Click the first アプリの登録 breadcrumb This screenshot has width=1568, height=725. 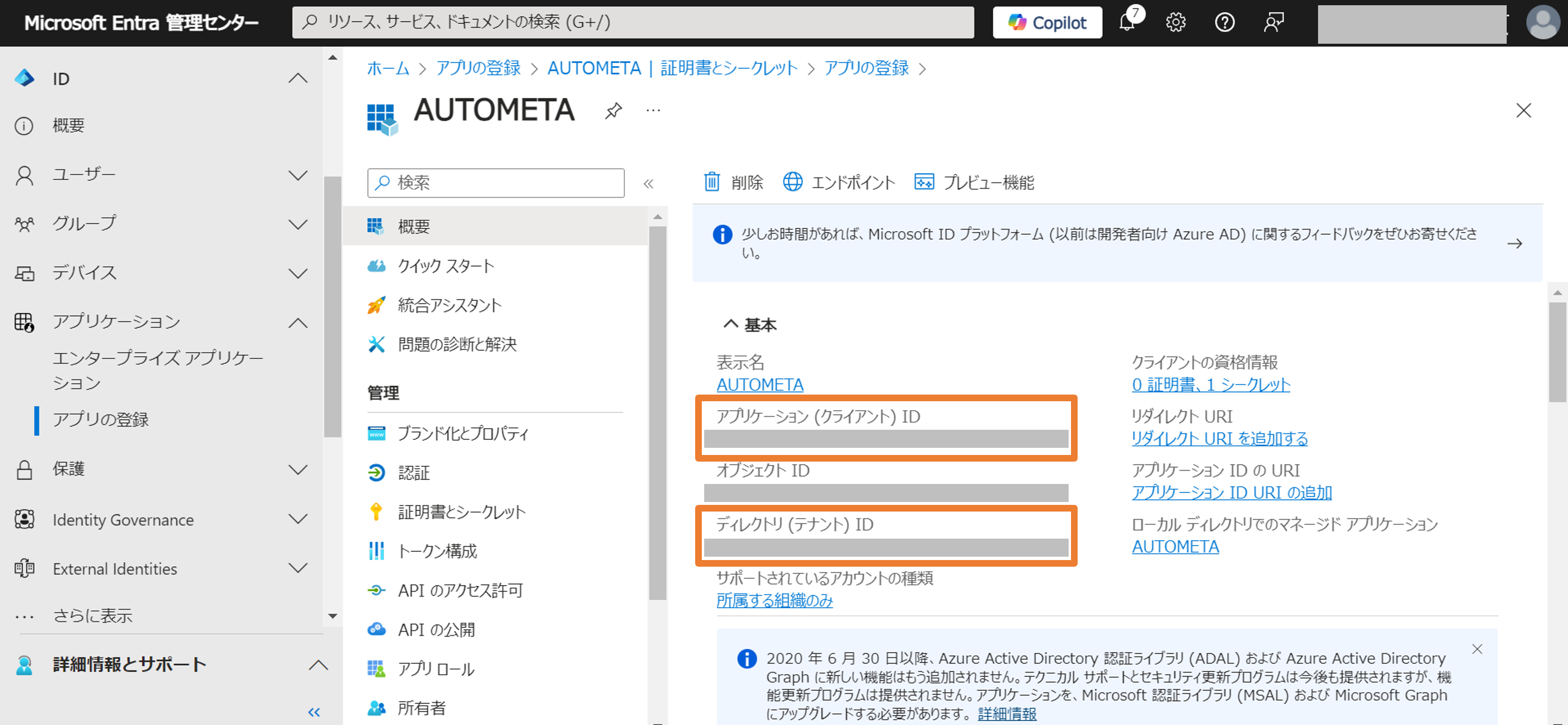(478, 68)
